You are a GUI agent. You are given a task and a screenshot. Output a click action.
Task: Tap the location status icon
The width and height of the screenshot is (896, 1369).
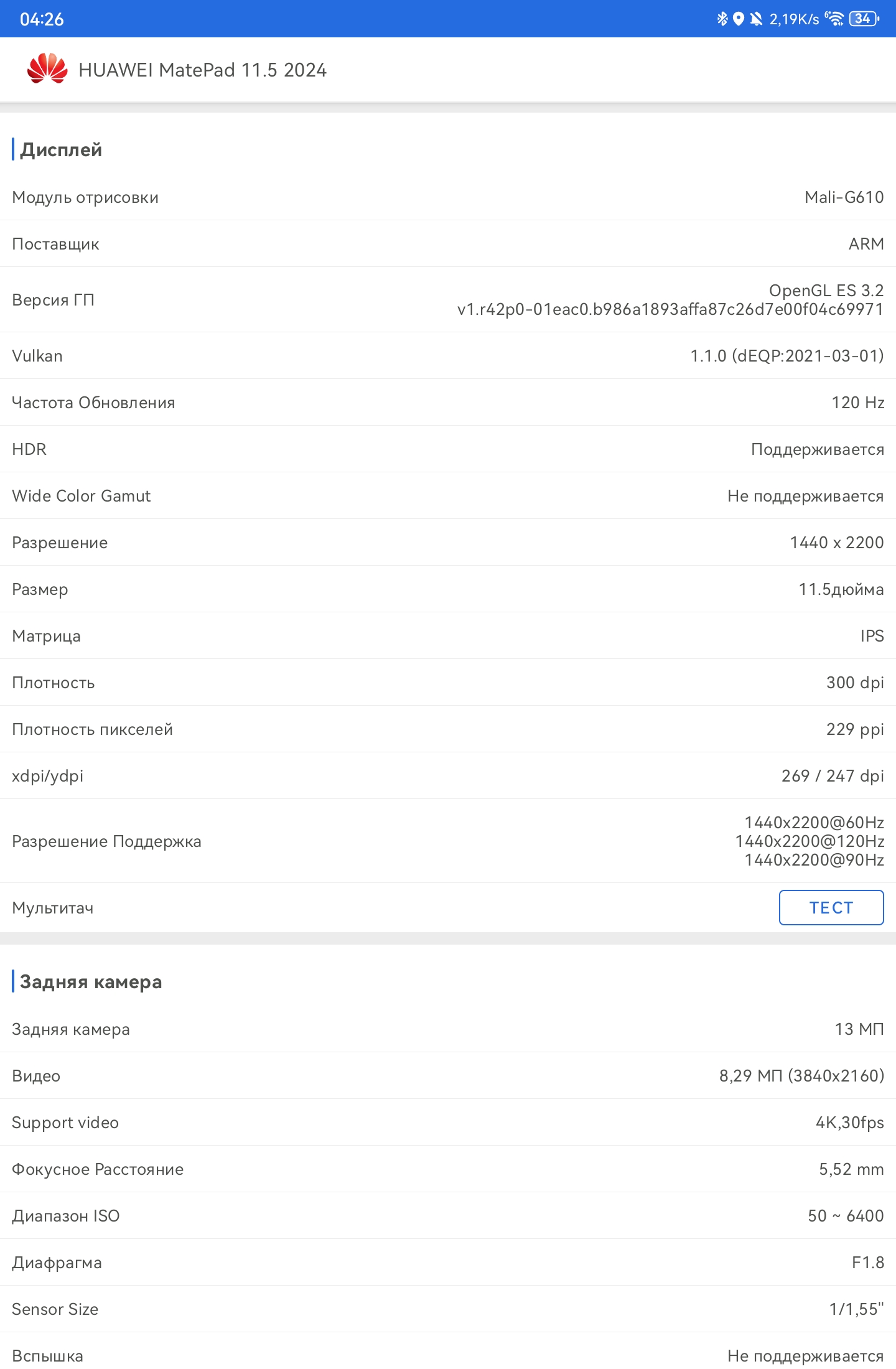click(x=739, y=19)
